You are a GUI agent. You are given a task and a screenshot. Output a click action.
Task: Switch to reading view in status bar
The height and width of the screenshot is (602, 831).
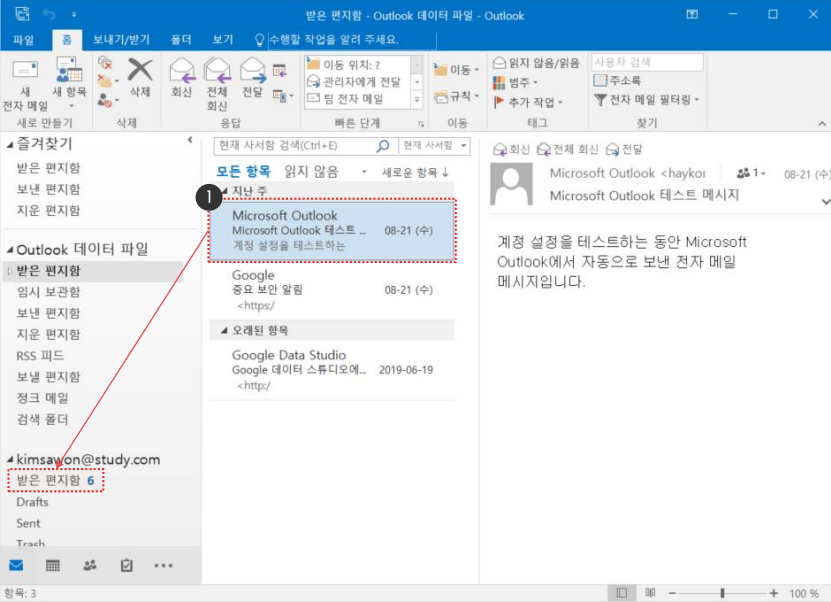650,592
